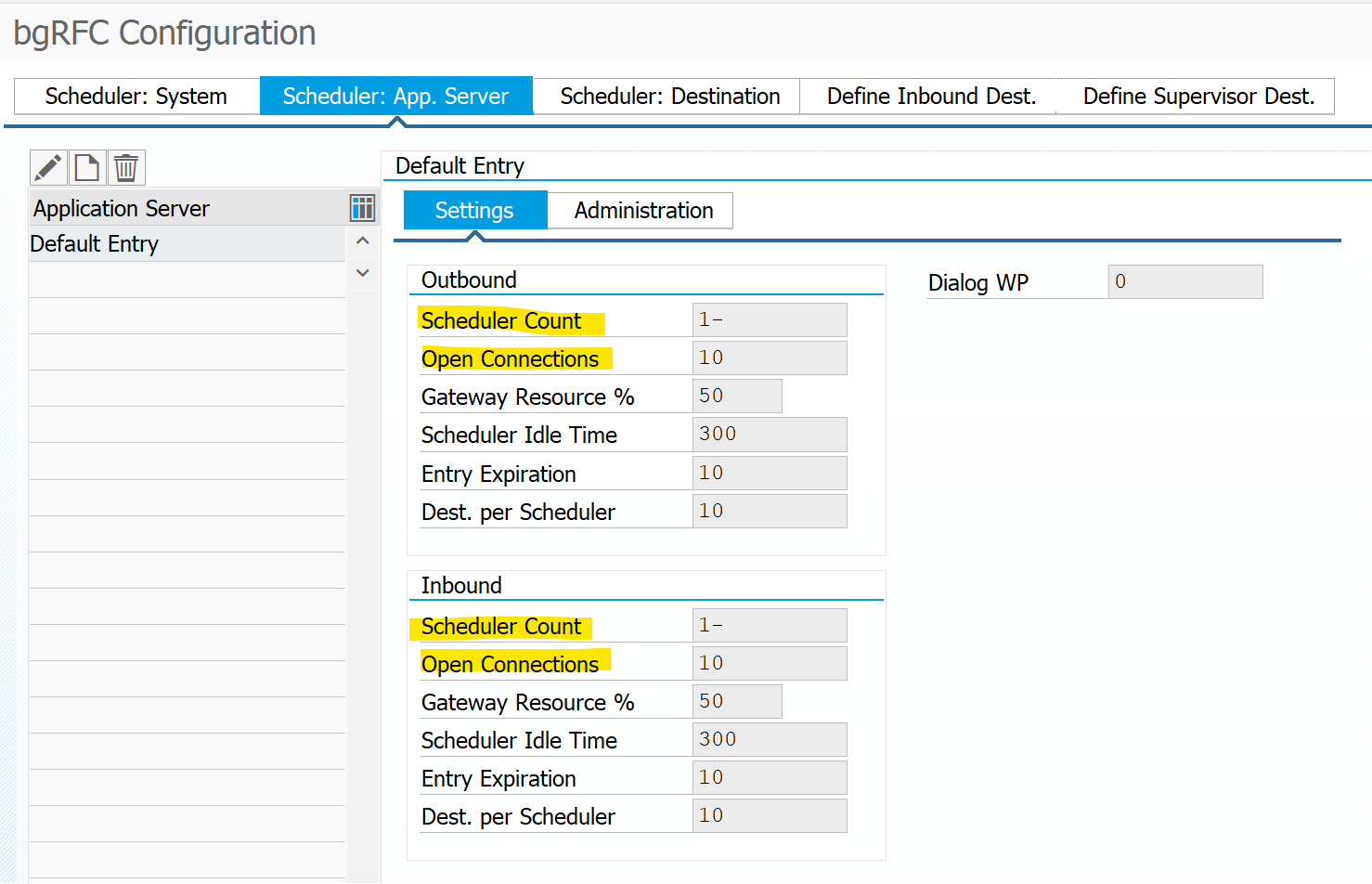Click Outbound Scheduler Count field
The image size is (1372, 884).
pyautogui.click(x=769, y=320)
